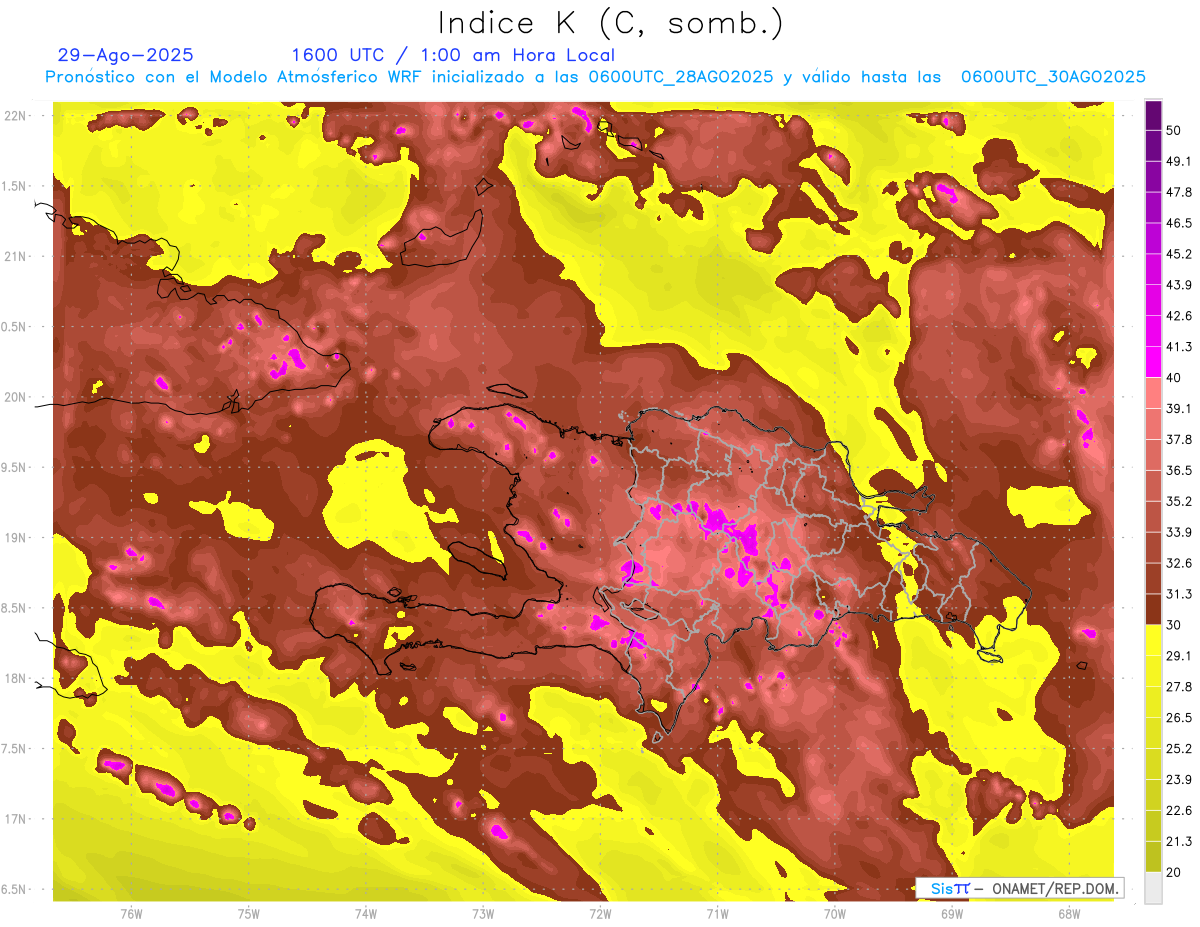The width and height of the screenshot is (1200, 927).
Task: Click the legend value '37.8'
Action: (1178, 439)
